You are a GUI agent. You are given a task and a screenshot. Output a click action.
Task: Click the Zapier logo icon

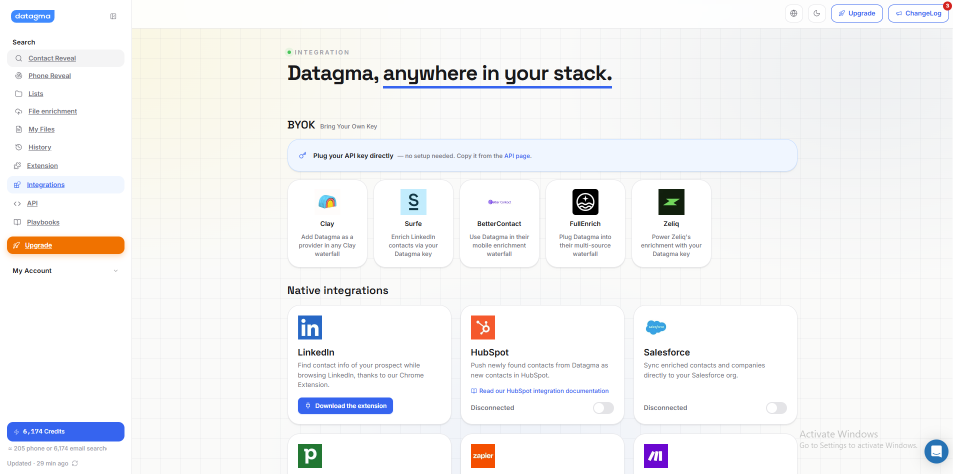[x=483, y=456]
